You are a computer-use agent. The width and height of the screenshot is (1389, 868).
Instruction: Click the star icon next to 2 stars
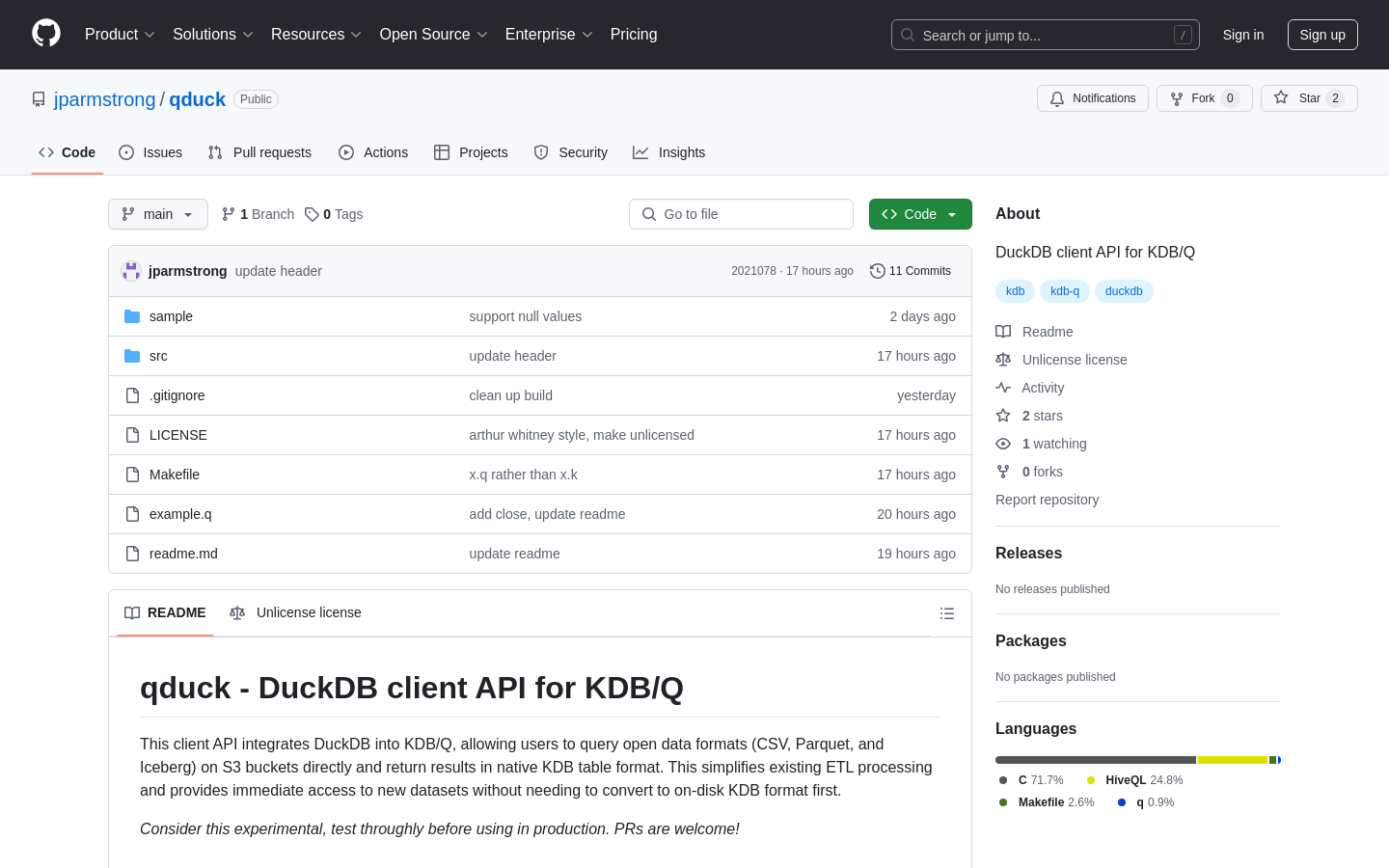point(1003,416)
